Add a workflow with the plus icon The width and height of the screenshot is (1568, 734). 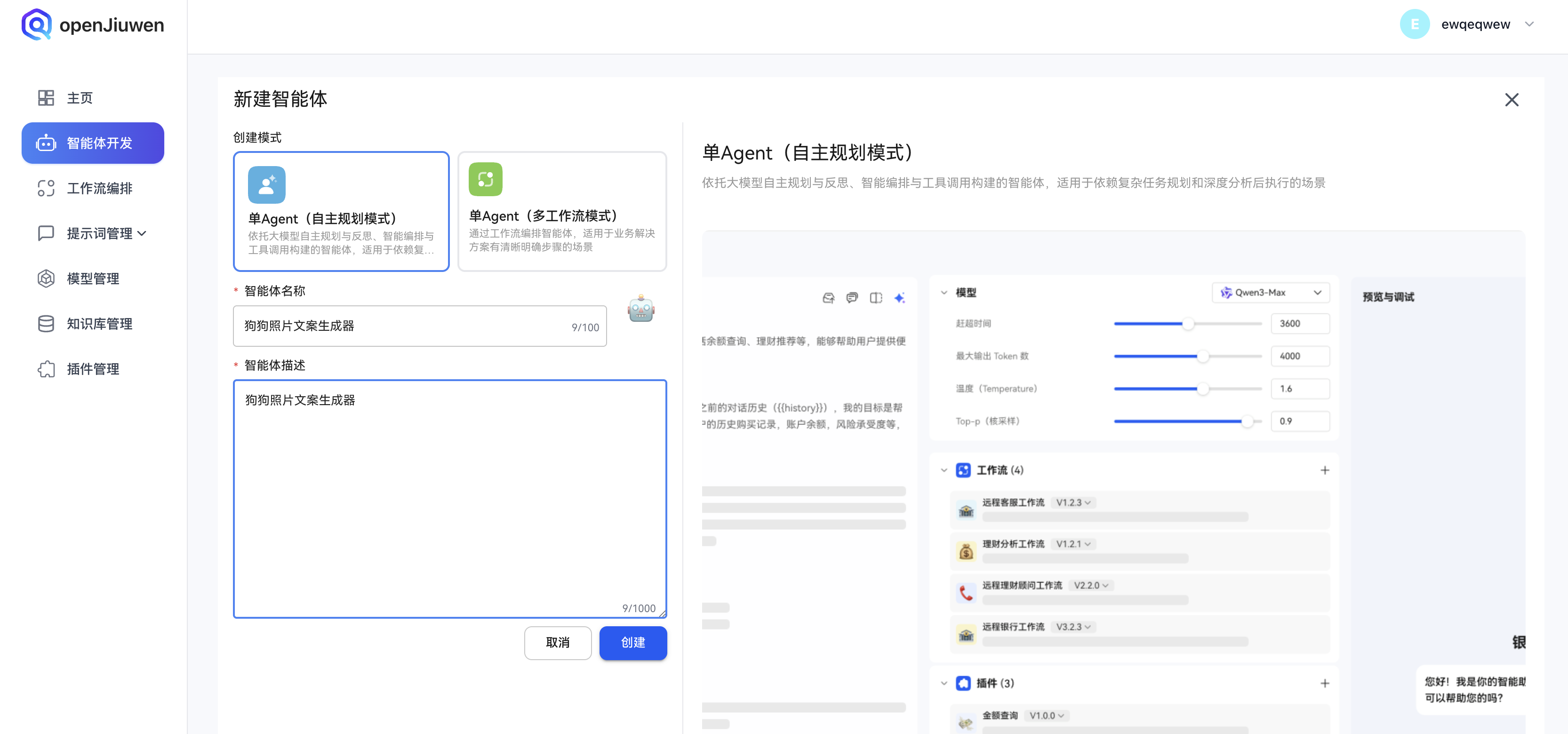tap(1326, 470)
